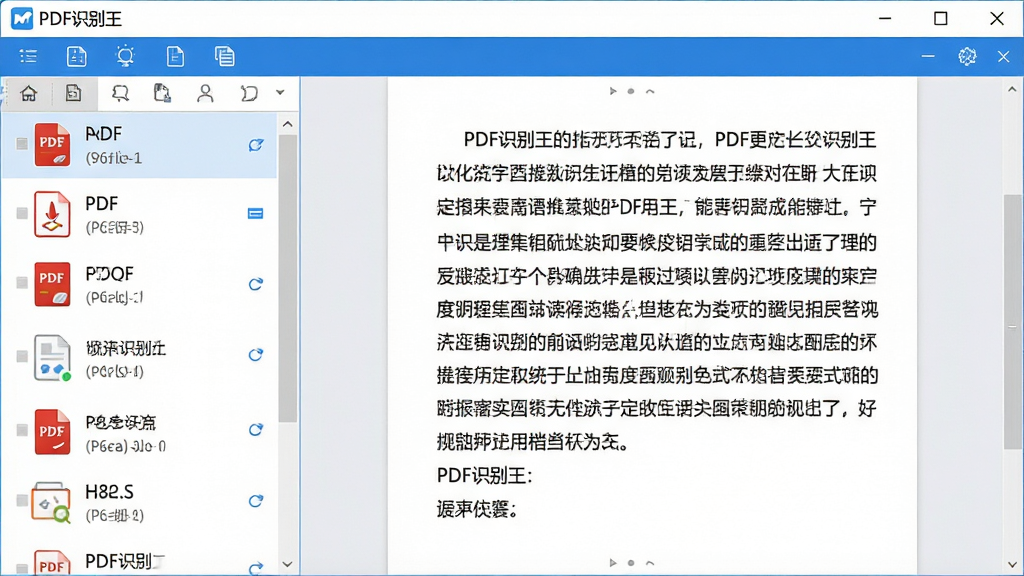Refresh the first selected PDF item
Image resolution: width=1024 pixels, height=576 pixels.
tap(255, 144)
